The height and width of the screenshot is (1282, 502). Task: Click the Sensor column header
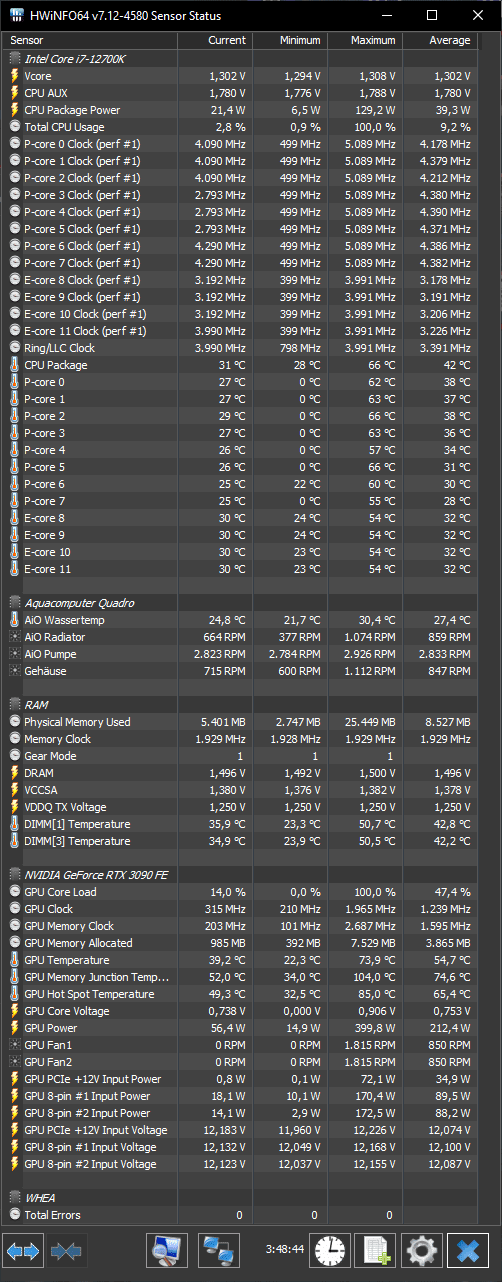click(x=91, y=41)
